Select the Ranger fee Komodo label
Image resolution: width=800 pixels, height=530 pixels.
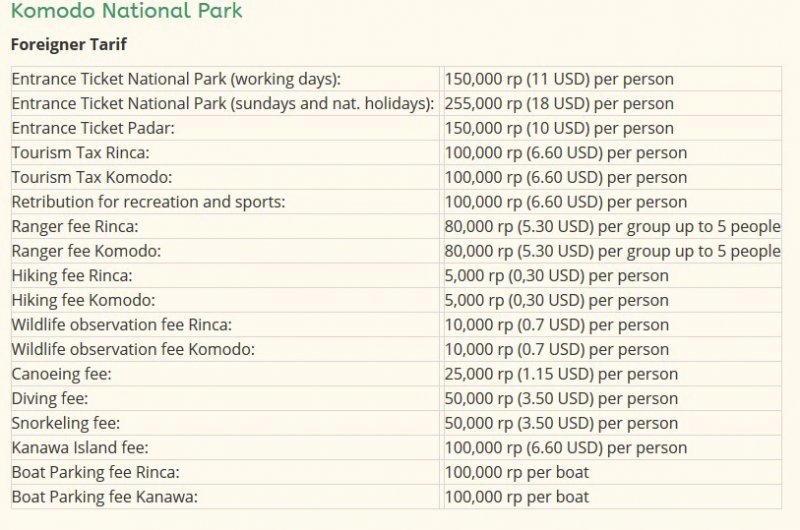tap(86, 251)
